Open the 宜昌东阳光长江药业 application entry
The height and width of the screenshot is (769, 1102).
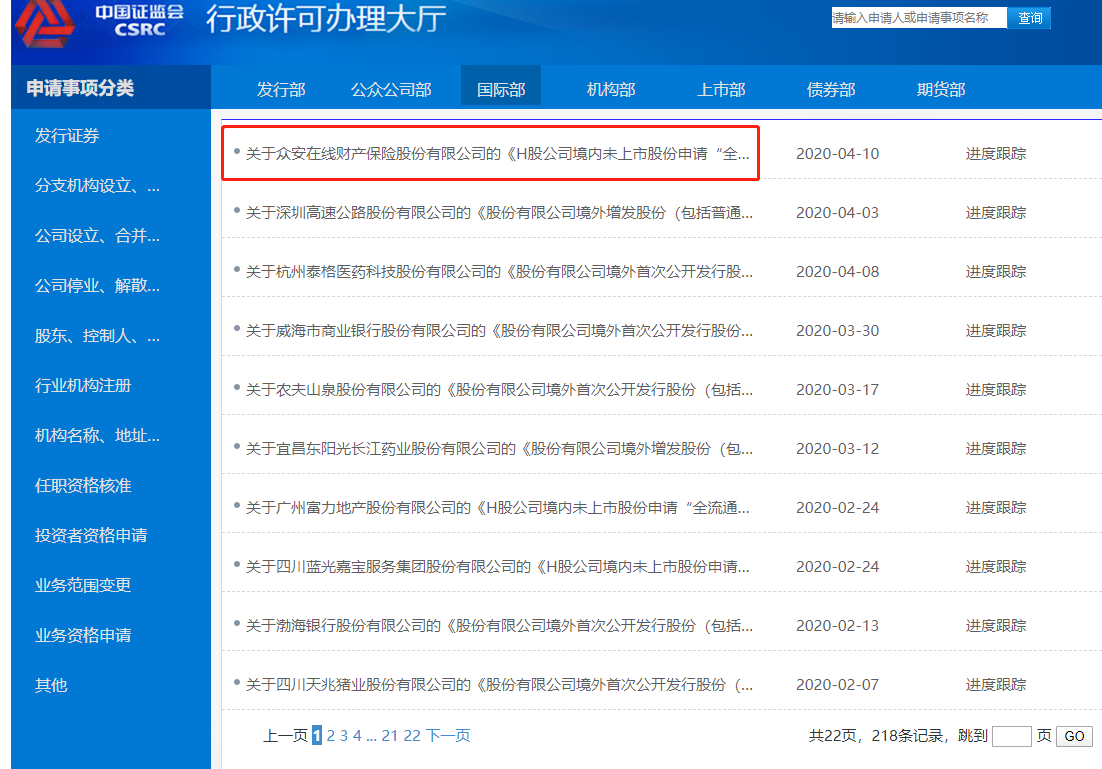[x=499, y=449]
